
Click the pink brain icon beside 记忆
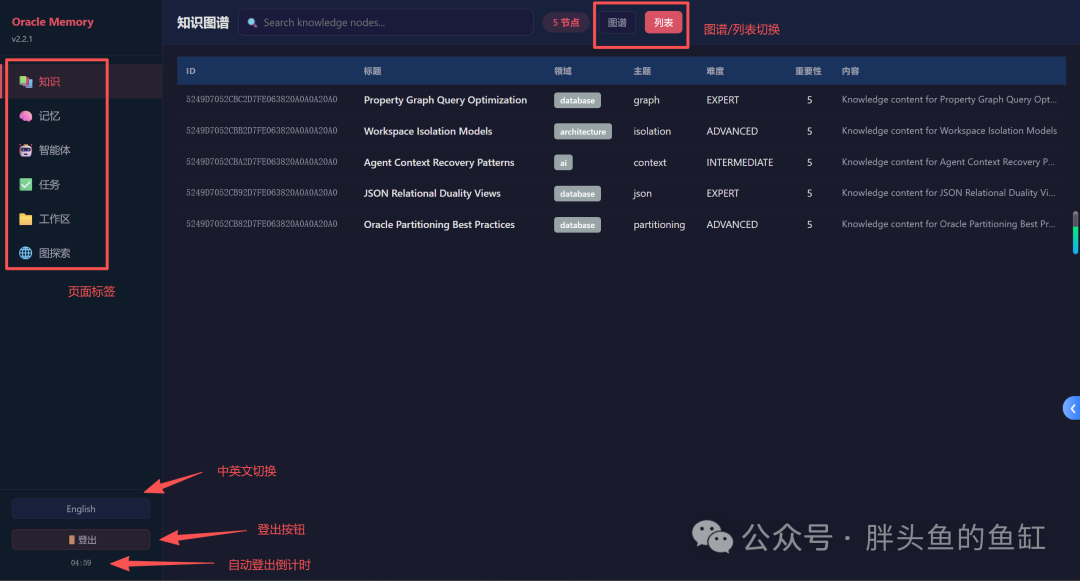25,116
